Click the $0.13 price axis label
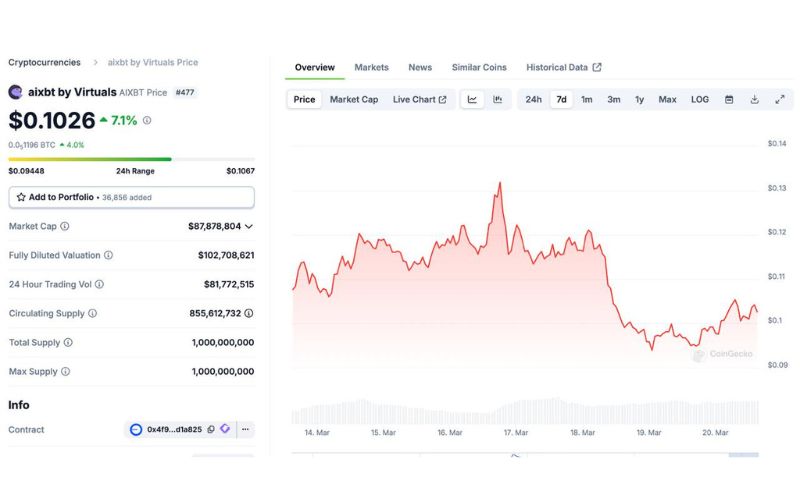The image size is (800, 500). [777, 188]
